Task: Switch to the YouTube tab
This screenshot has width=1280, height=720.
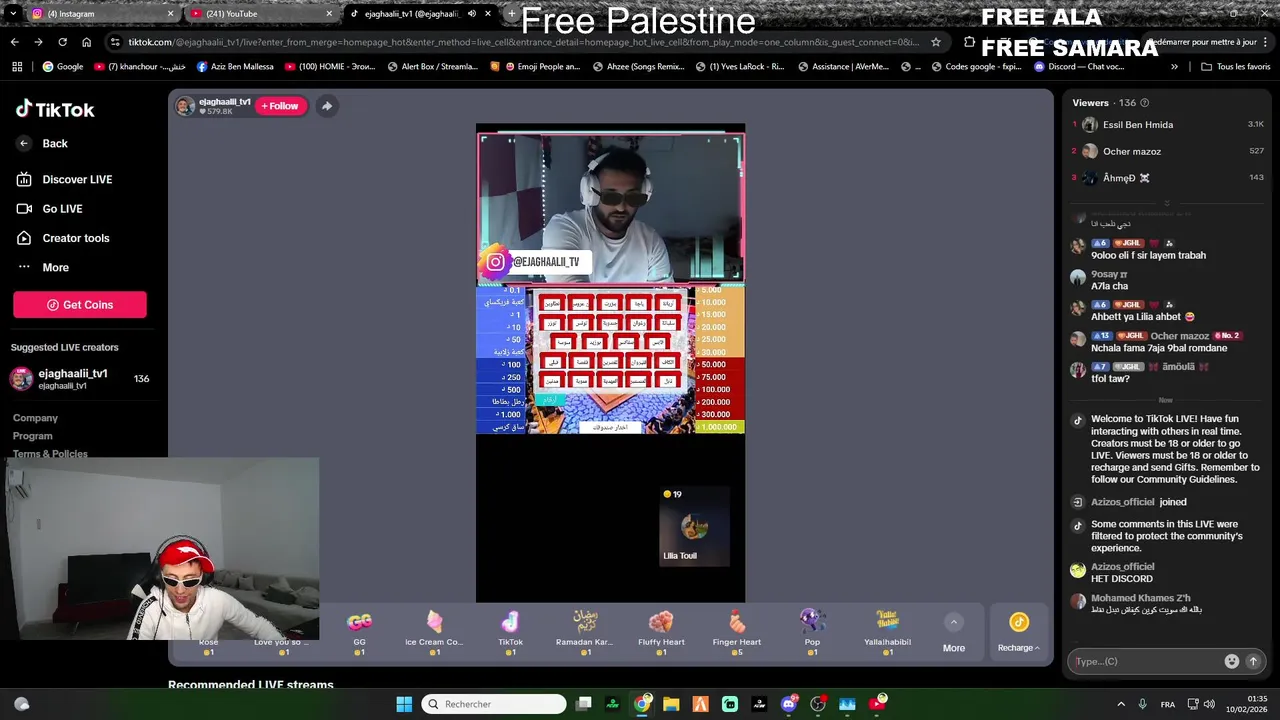Action: pos(260,14)
